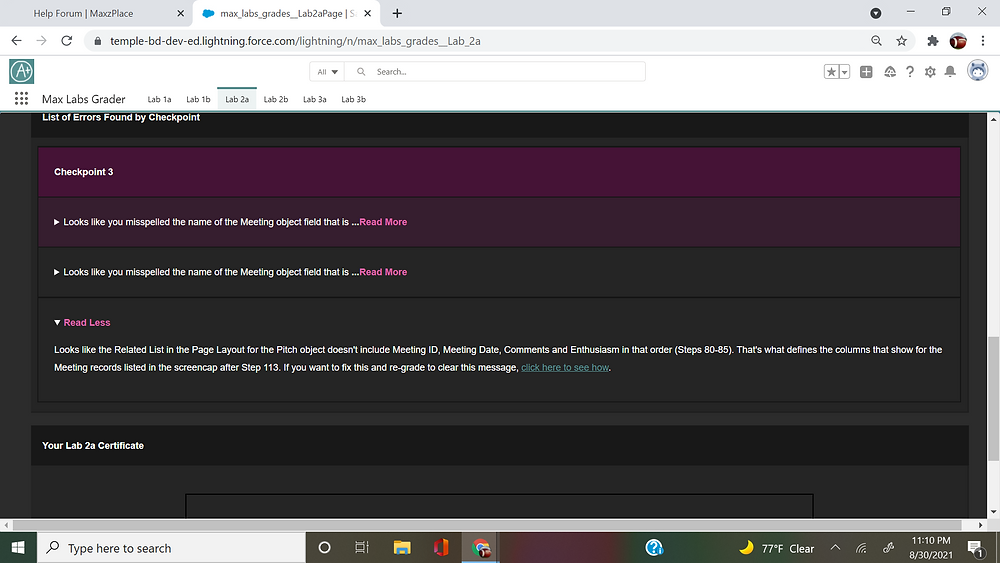Click the browser address bar URL
This screenshot has height=563, width=1000.
pyautogui.click(x=295, y=41)
